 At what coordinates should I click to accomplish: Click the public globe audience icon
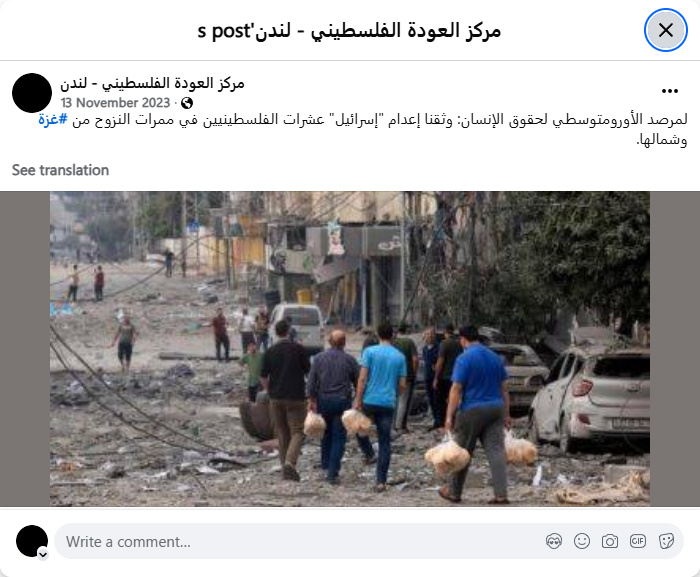[x=187, y=103]
